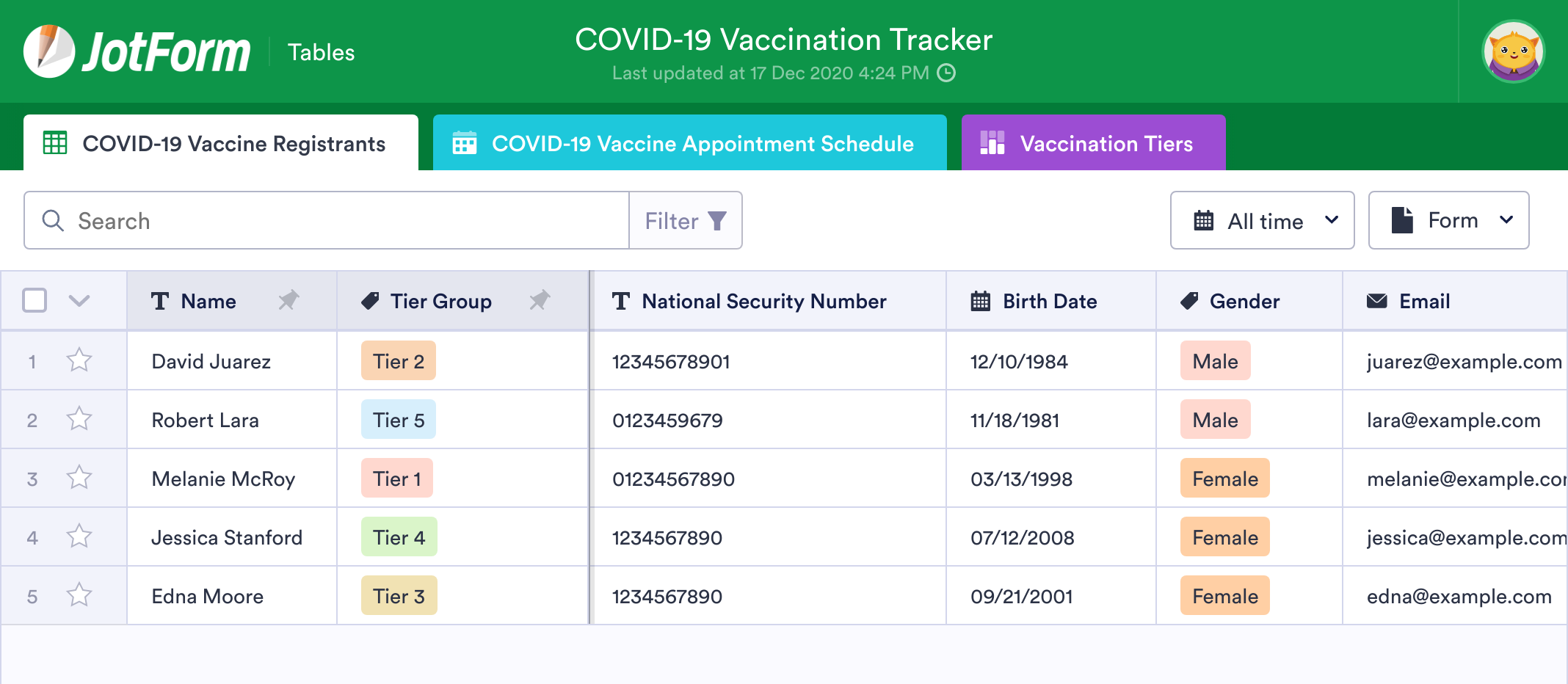1568x684 pixels.
Task: Toggle the select-all rows checkbox
Action: tap(35, 300)
